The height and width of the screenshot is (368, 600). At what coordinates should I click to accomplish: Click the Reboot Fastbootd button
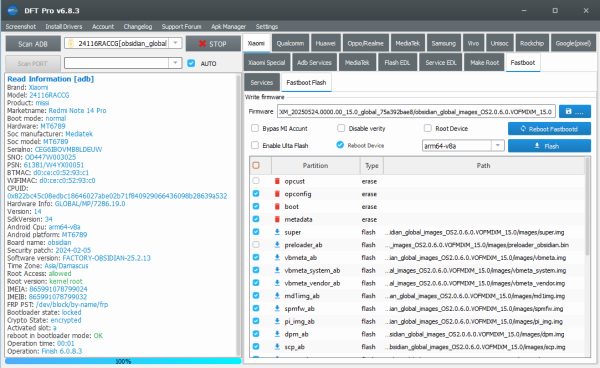pyautogui.click(x=549, y=129)
